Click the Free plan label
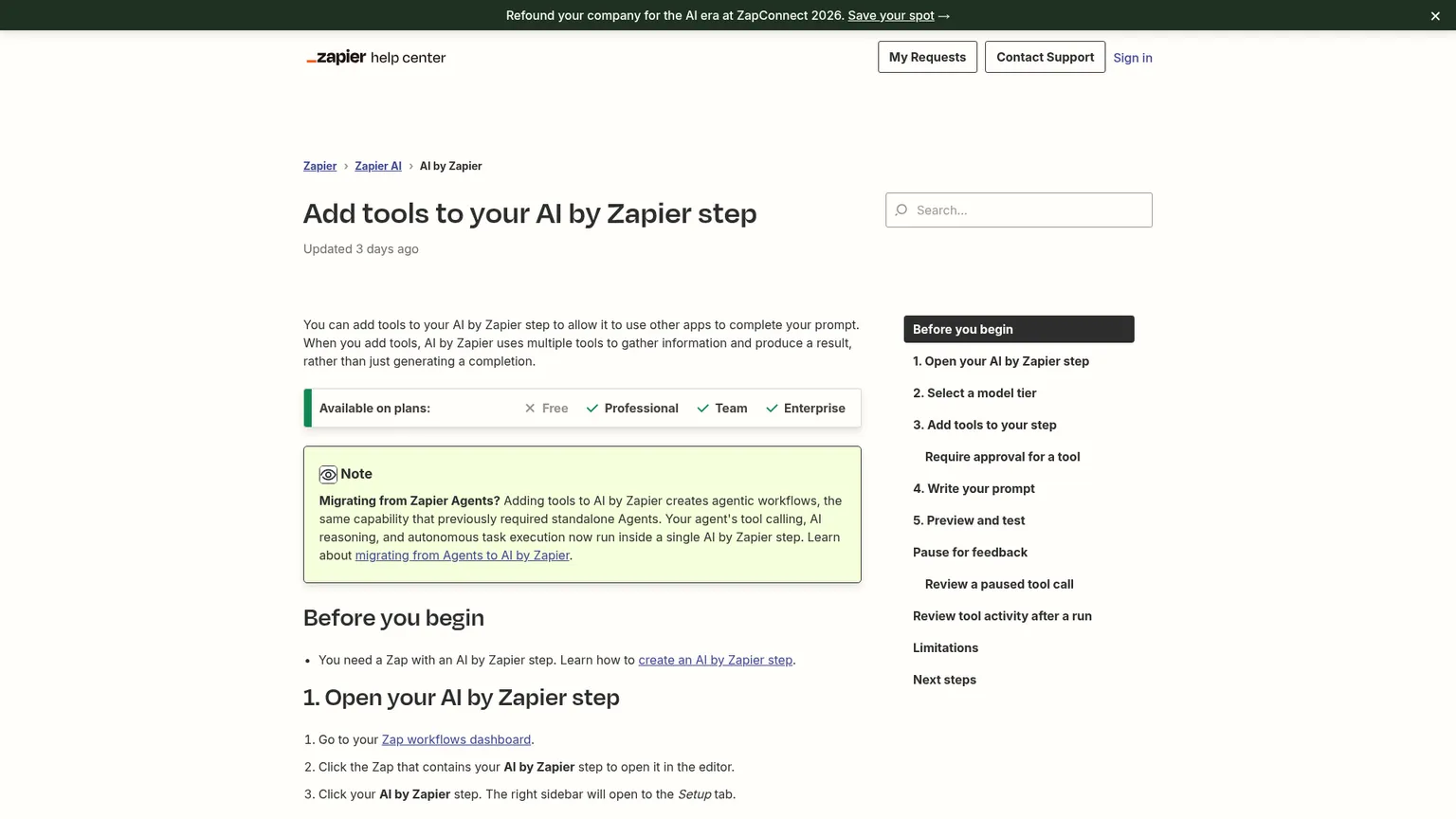This screenshot has height=819, width=1456. pyautogui.click(x=555, y=409)
